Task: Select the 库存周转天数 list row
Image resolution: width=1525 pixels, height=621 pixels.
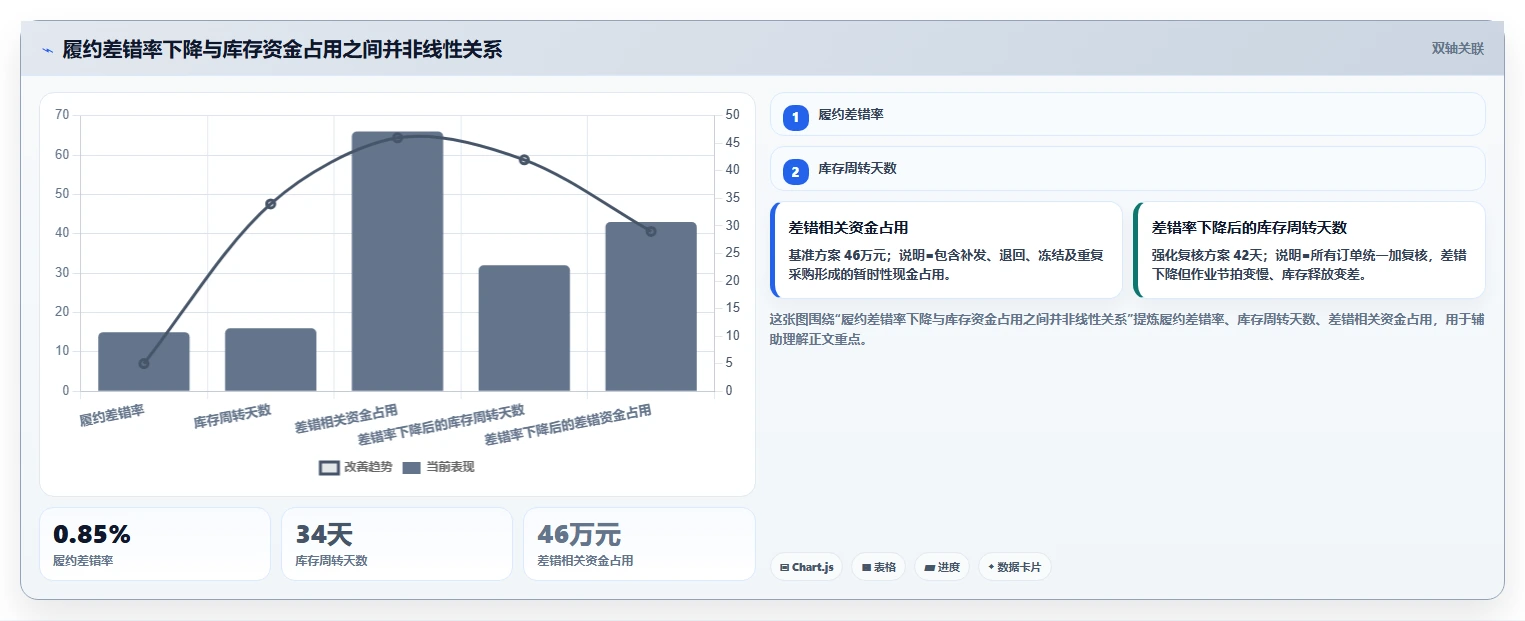Action: pyautogui.click(x=1128, y=169)
